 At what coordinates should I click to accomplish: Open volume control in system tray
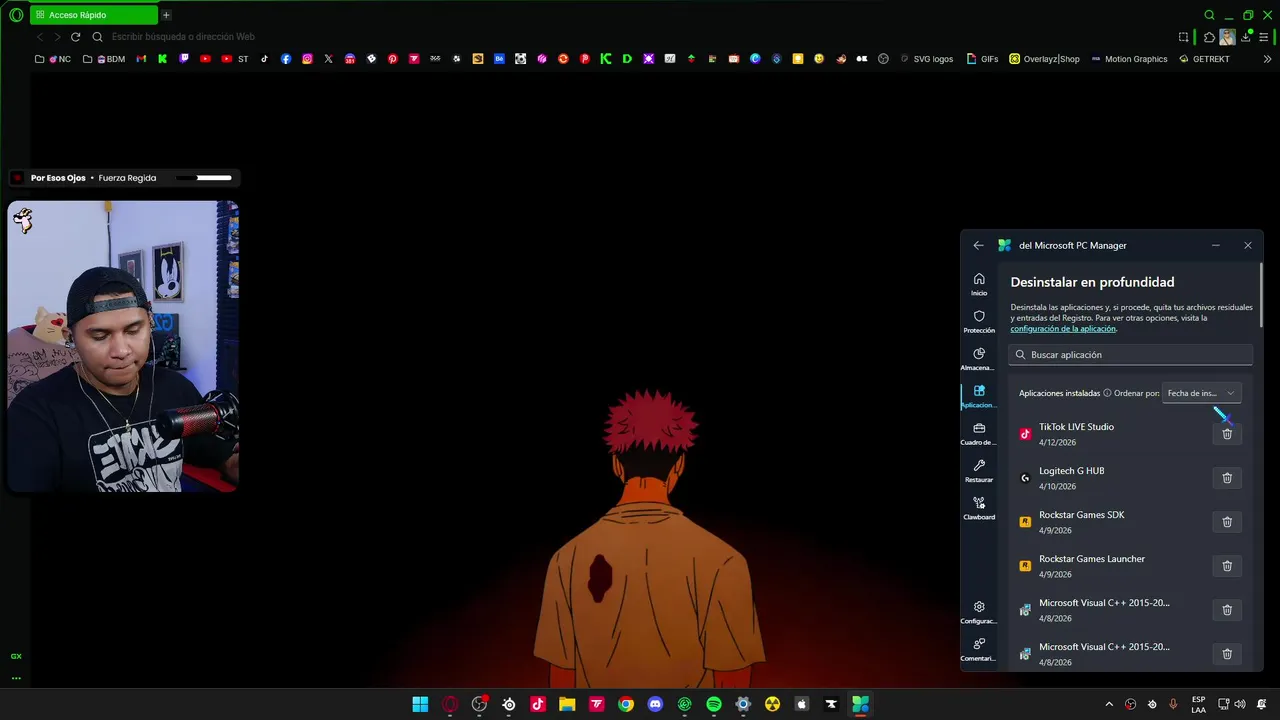1239,704
